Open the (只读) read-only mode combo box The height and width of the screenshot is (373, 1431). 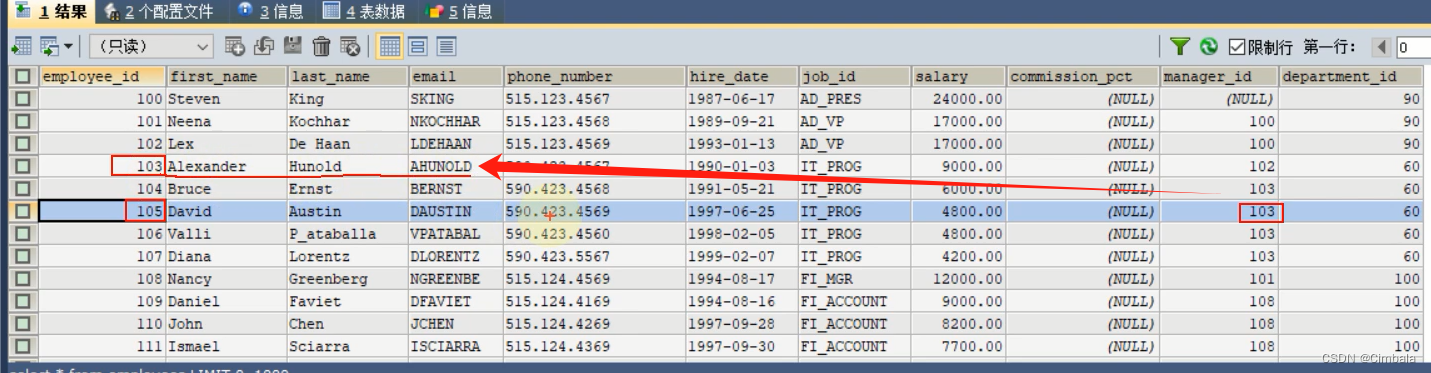point(151,46)
